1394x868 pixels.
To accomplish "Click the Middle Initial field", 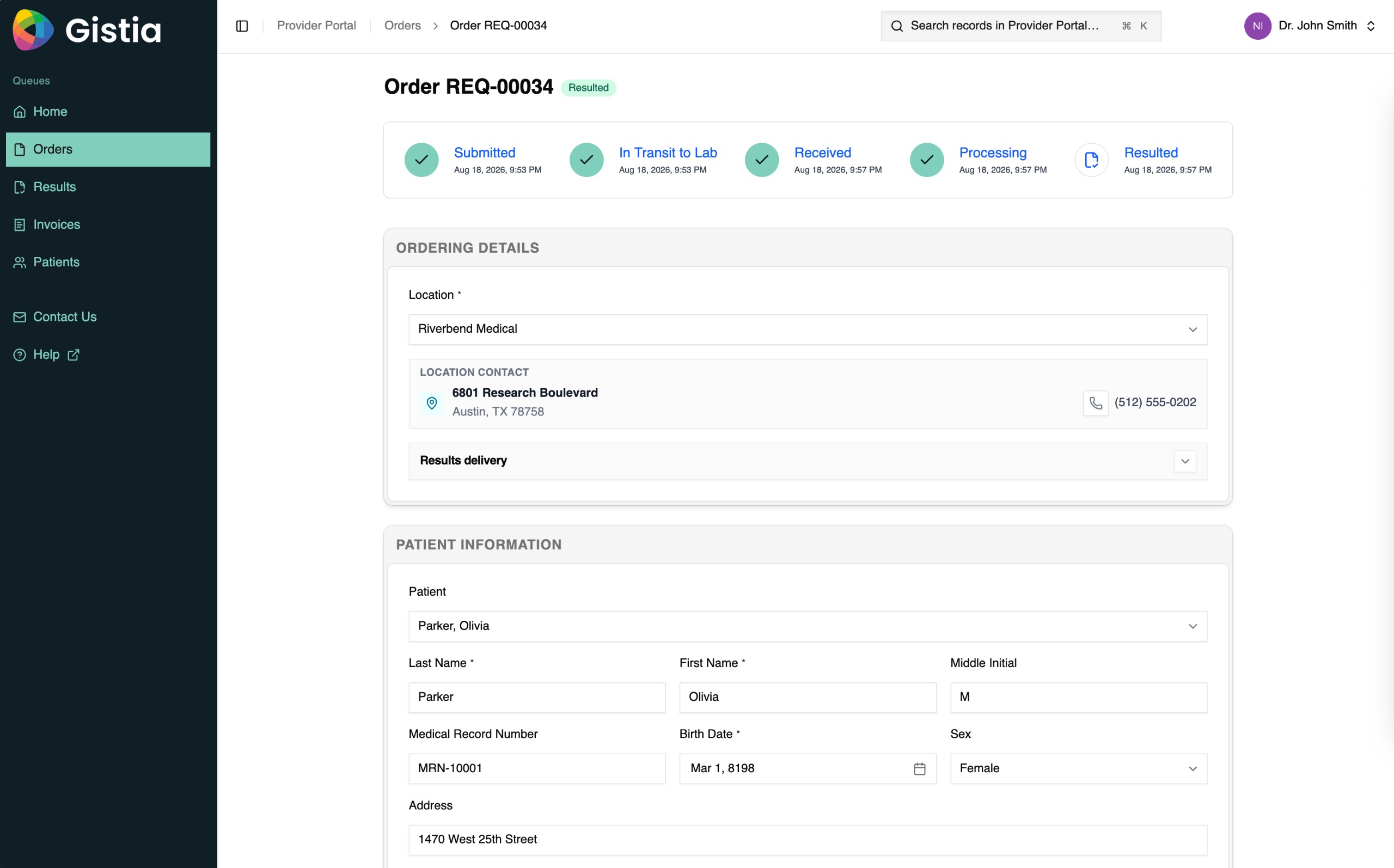I will pyautogui.click(x=1078, y=698).
